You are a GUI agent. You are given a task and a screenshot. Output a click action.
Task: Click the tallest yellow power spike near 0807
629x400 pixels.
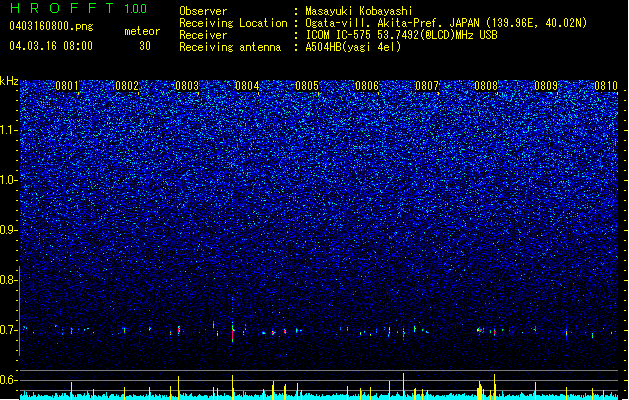point(404,386)
